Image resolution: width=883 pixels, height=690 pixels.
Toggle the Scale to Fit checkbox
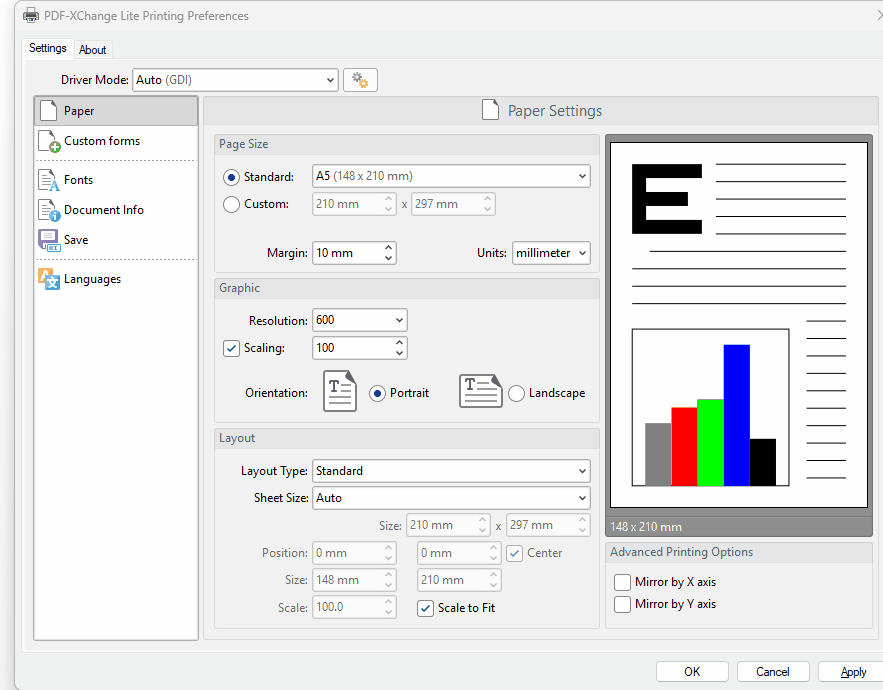425,608
